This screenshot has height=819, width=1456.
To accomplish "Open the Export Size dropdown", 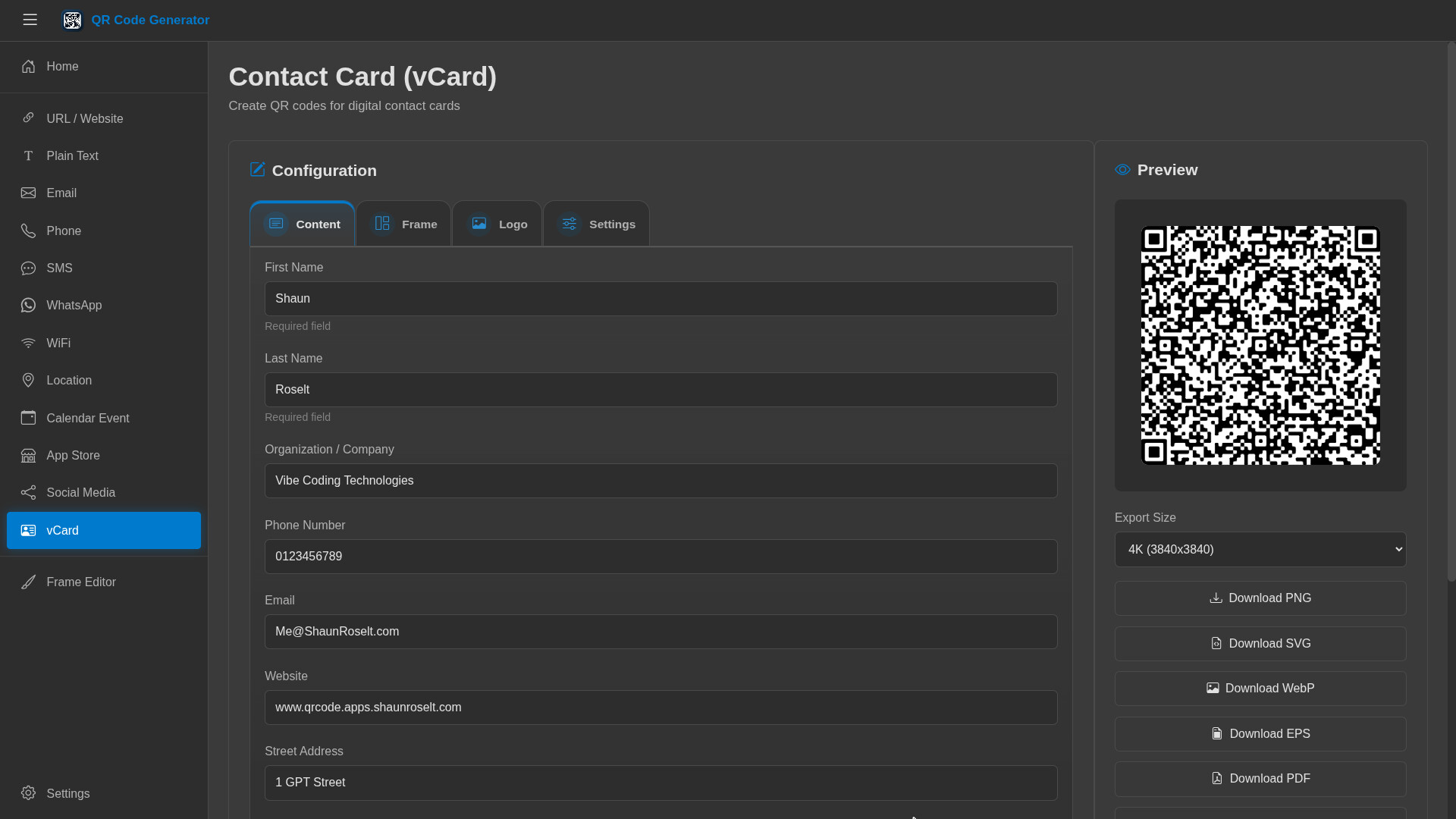I will coord(1260,549).
